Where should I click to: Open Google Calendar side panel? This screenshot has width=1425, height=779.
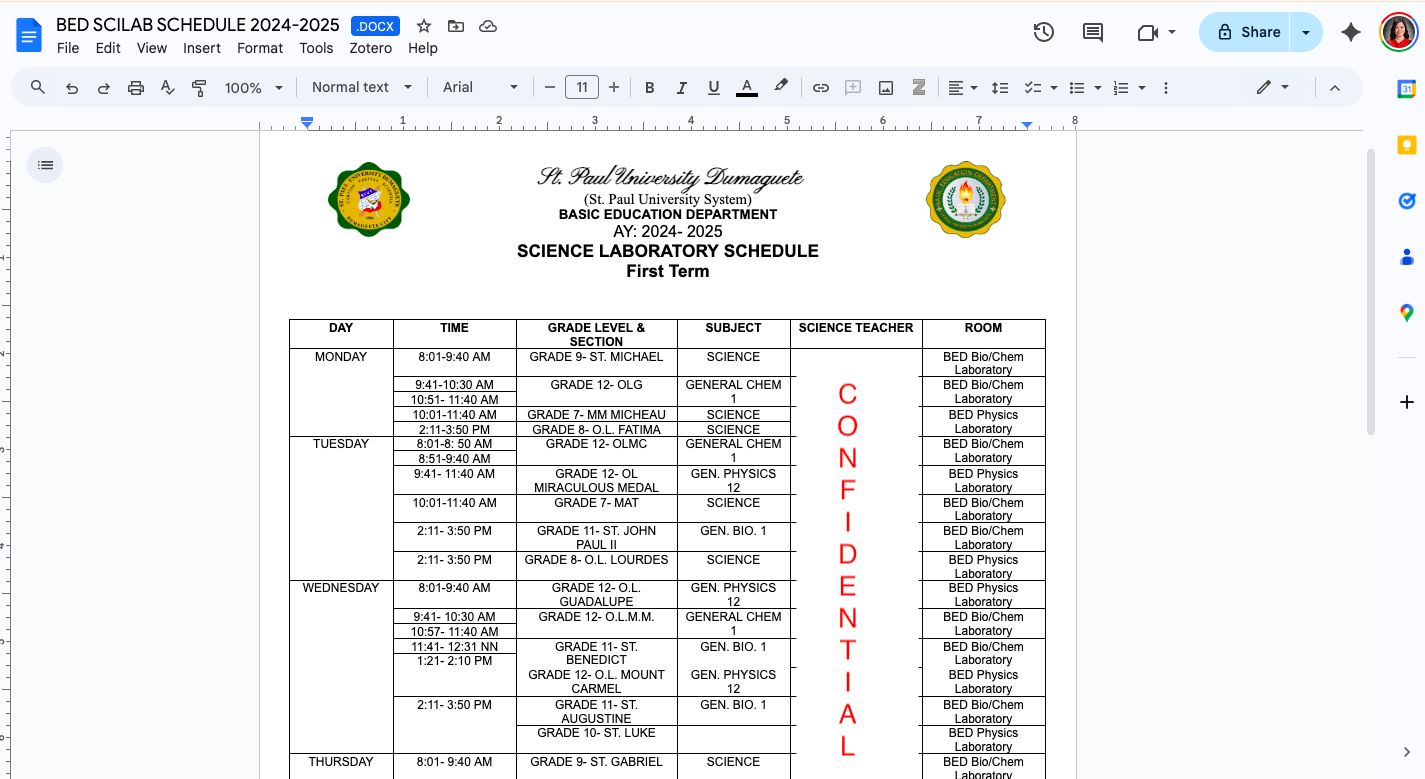tap(1406, 89)
